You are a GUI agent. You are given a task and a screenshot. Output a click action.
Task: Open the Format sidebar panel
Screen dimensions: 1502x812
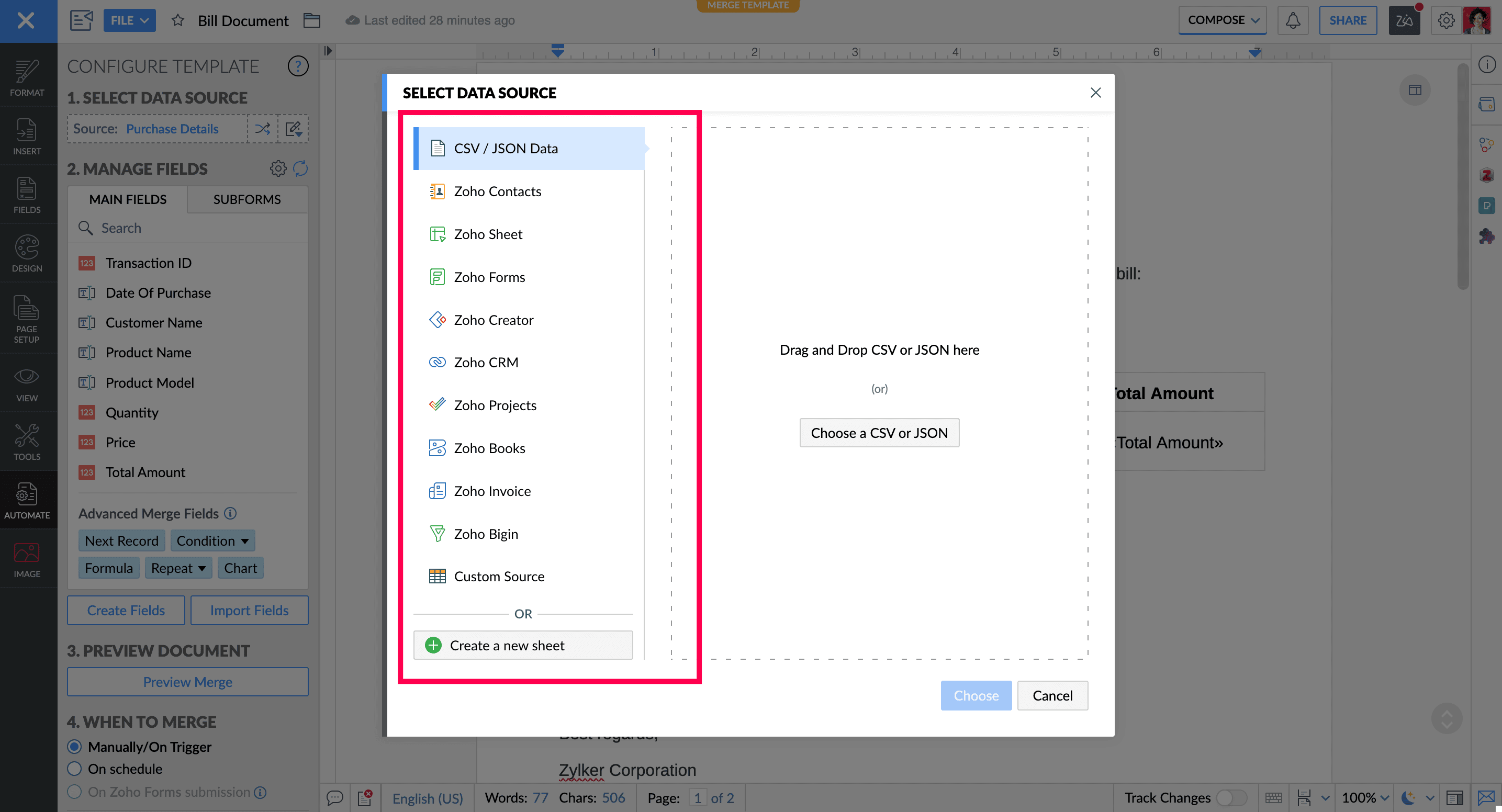[x=27, y=78]
